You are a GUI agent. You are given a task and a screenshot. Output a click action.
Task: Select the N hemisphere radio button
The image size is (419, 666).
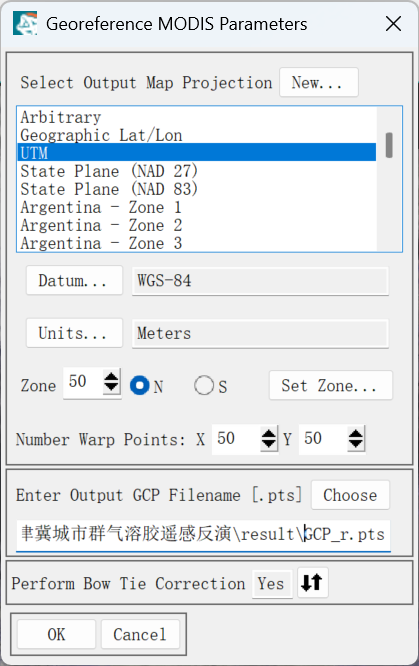point(140,386)
